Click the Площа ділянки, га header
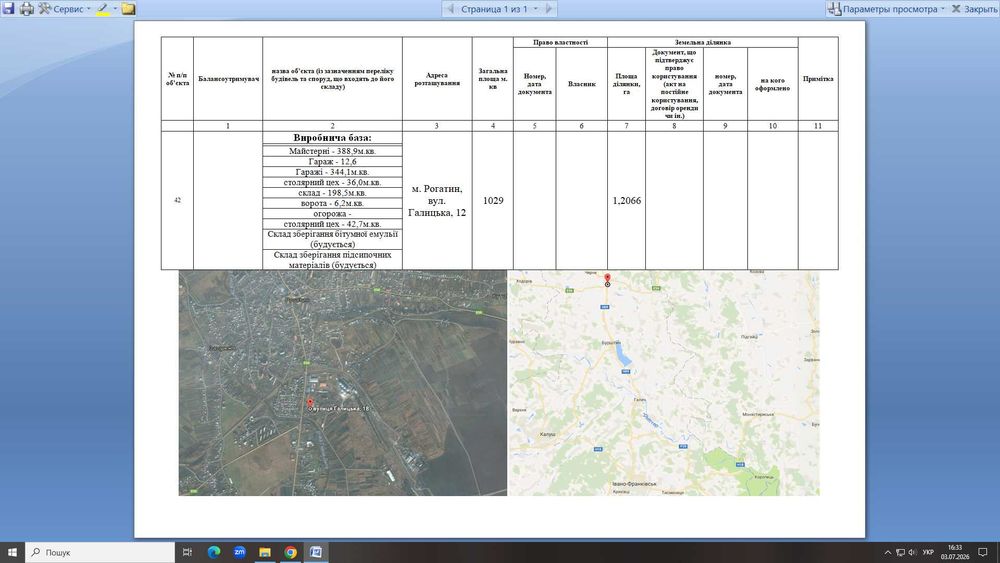Image resolution: width=1000 pixels, height=563 pixels. tap(626, 84)
